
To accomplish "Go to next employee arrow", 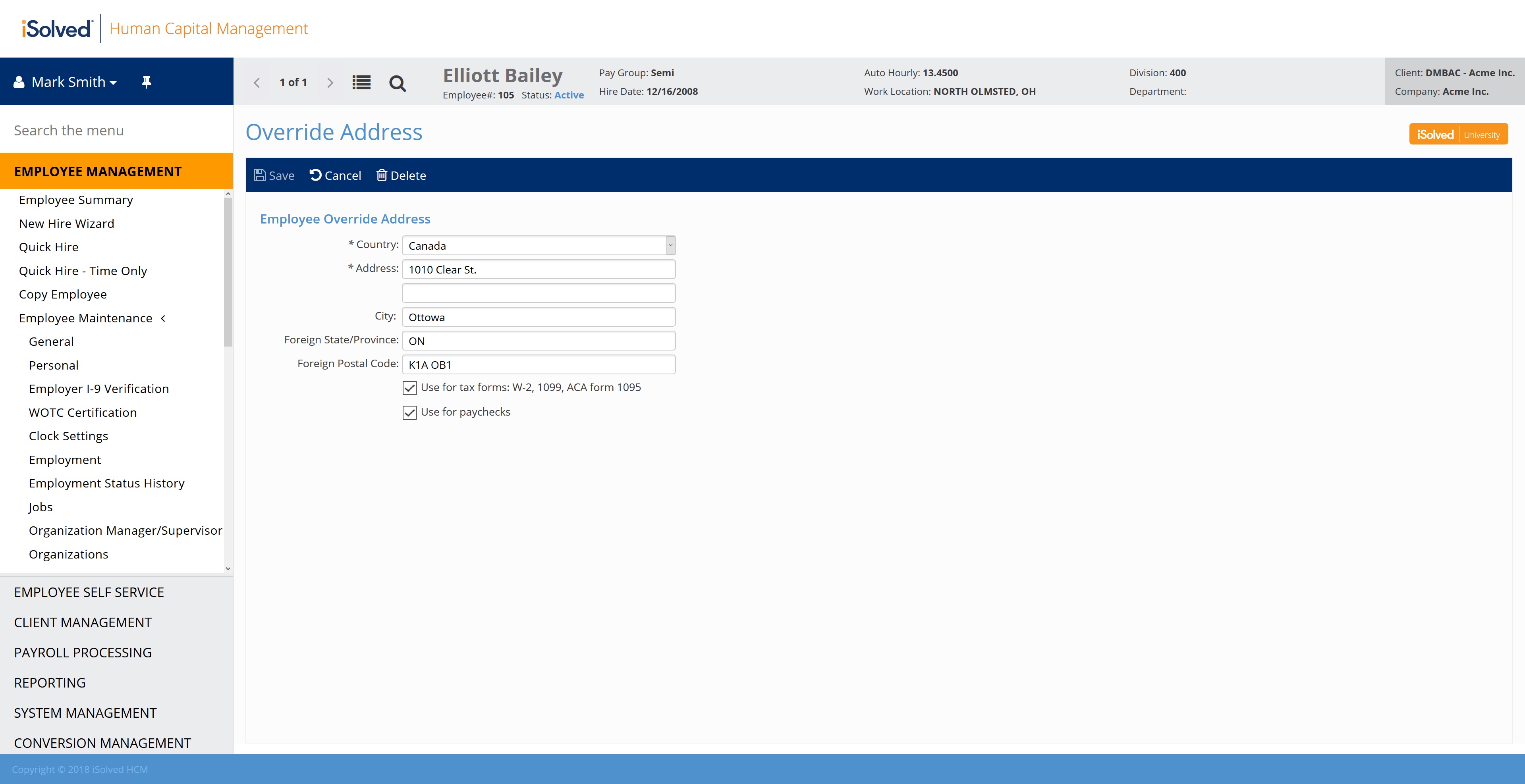I will pos(330,83).
